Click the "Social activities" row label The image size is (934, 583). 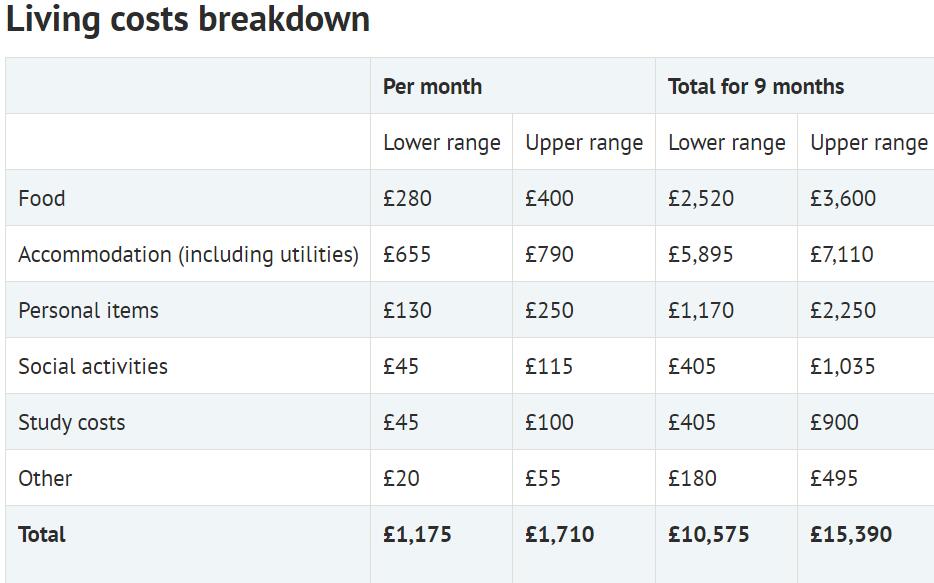click(93, 366)
